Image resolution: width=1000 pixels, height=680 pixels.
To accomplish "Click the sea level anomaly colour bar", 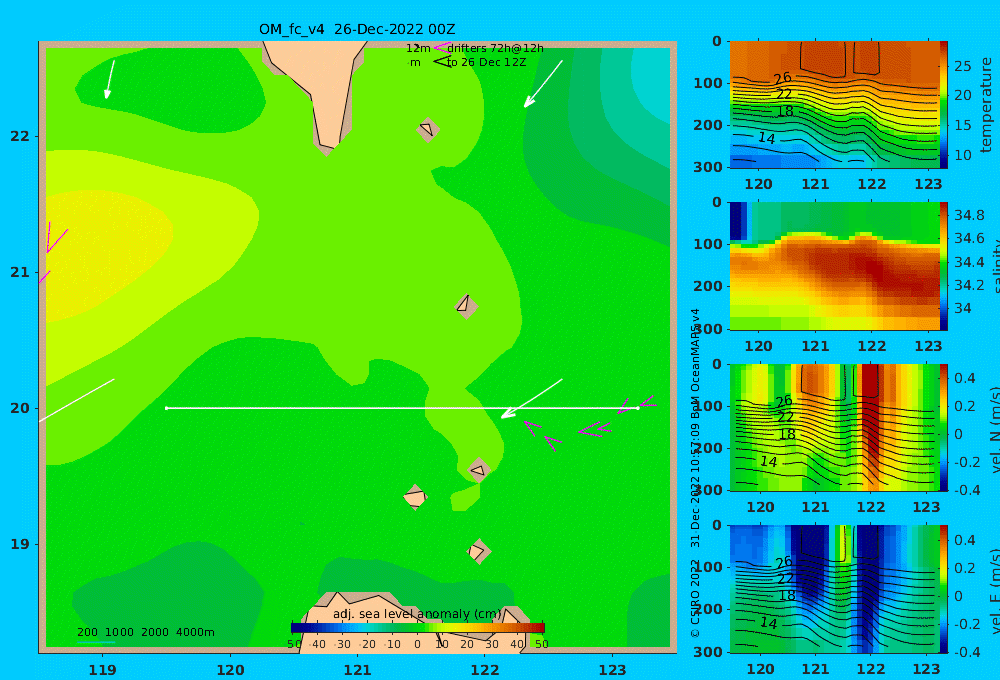I will 417,628.
